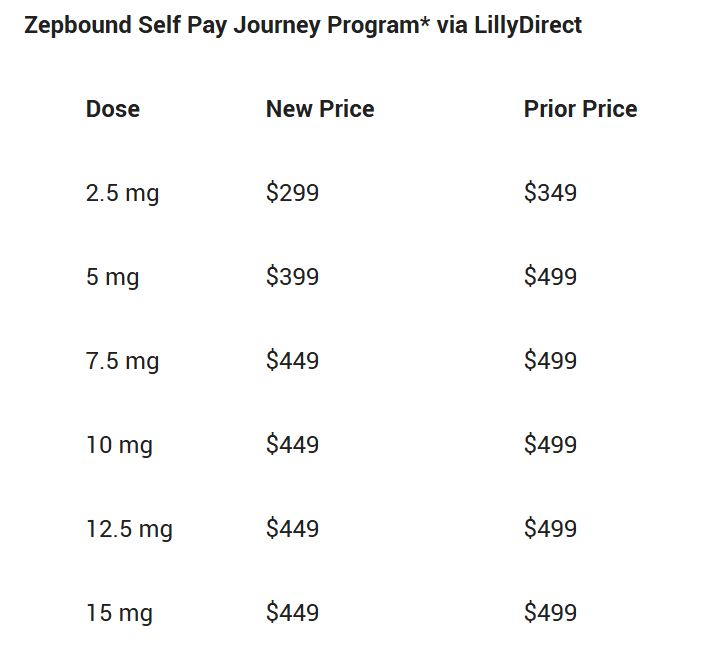The width and height of the screenshot is (723, 651).
Task: Click the new price for 7.5 mg
Action: [292, 361]
